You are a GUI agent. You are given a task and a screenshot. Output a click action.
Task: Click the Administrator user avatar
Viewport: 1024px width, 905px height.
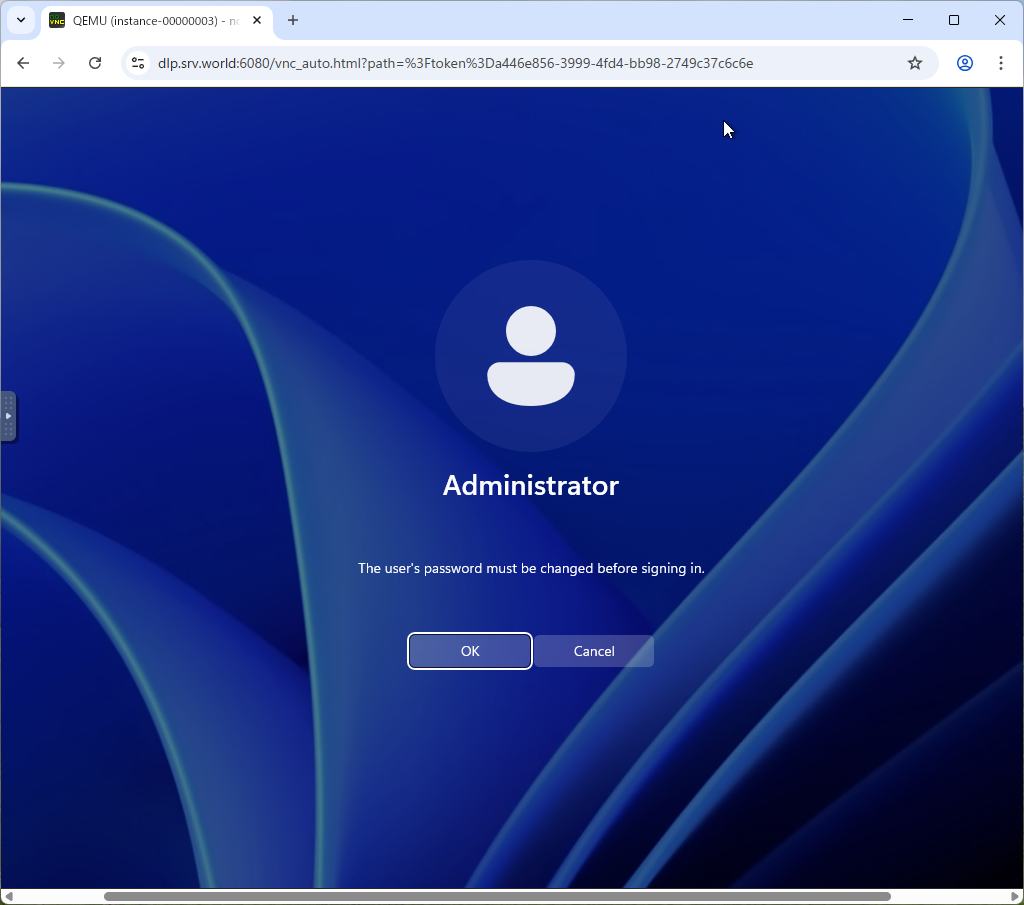coord(530,356)
